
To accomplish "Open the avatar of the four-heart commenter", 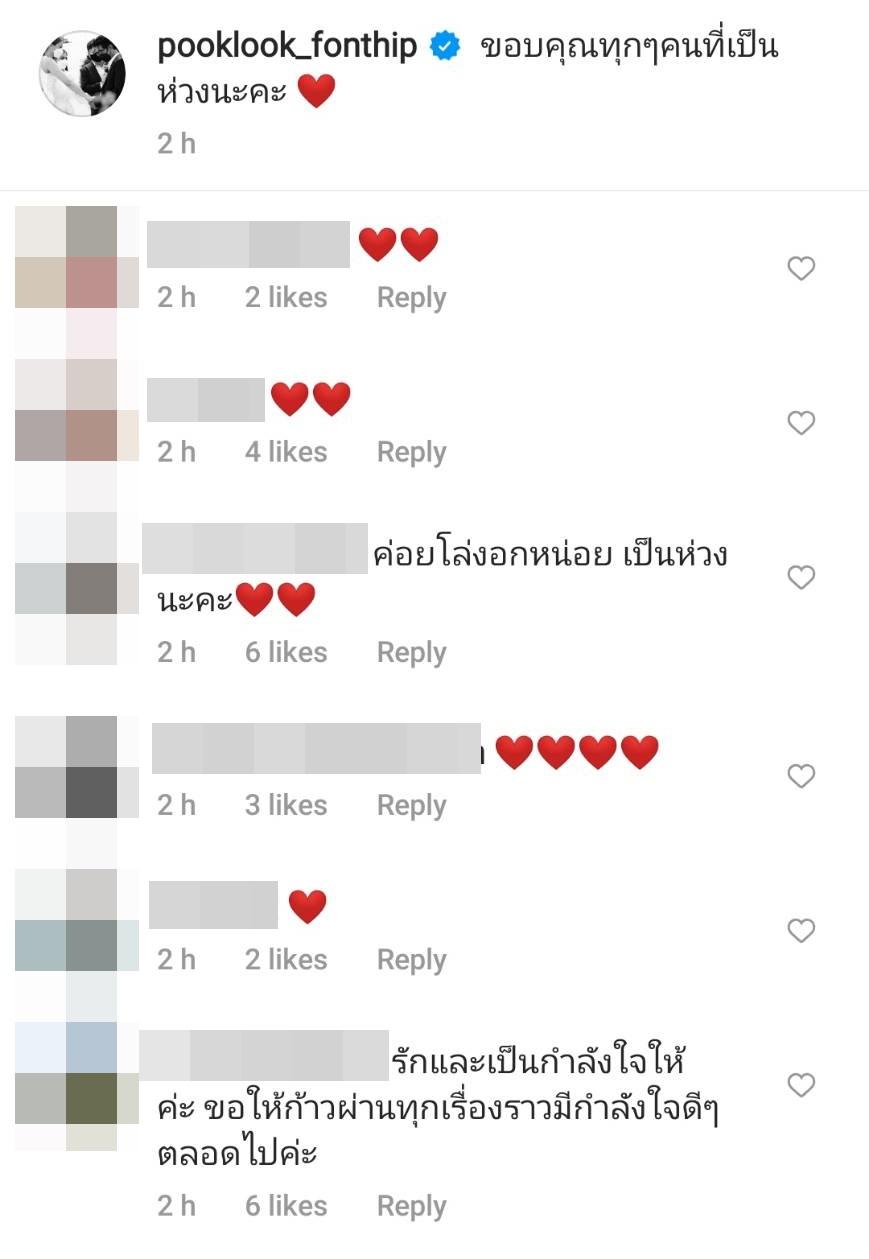I will tap(77, 767).
